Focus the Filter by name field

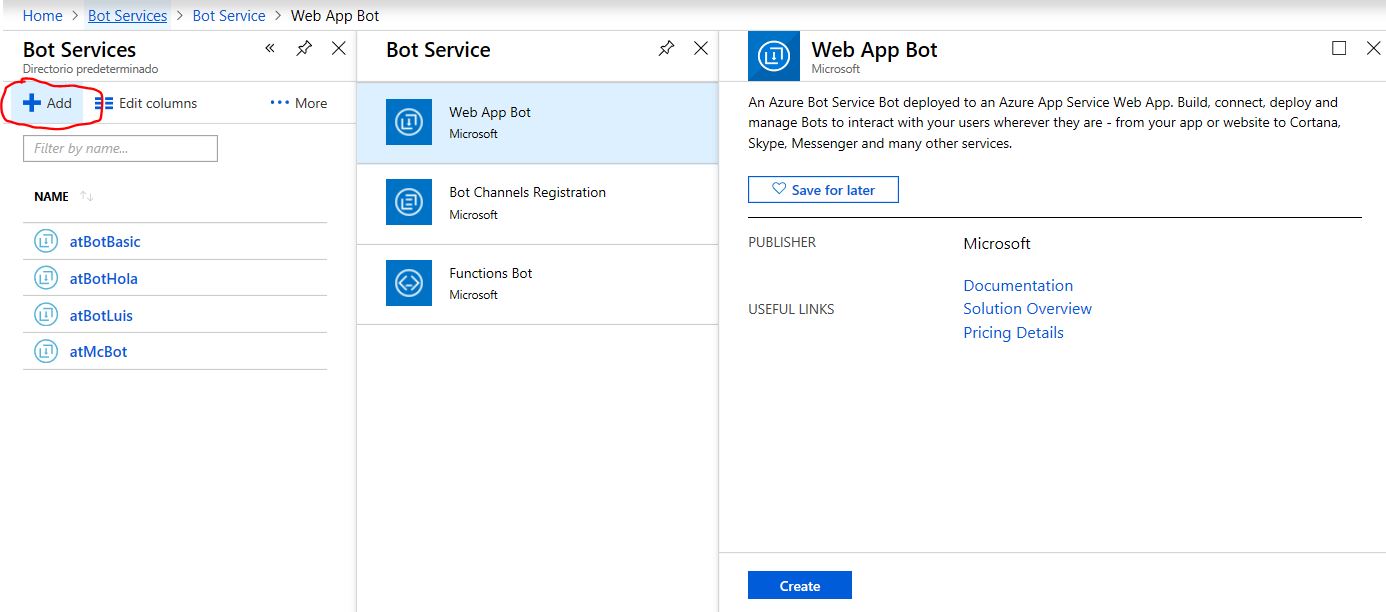click(120, 148)
